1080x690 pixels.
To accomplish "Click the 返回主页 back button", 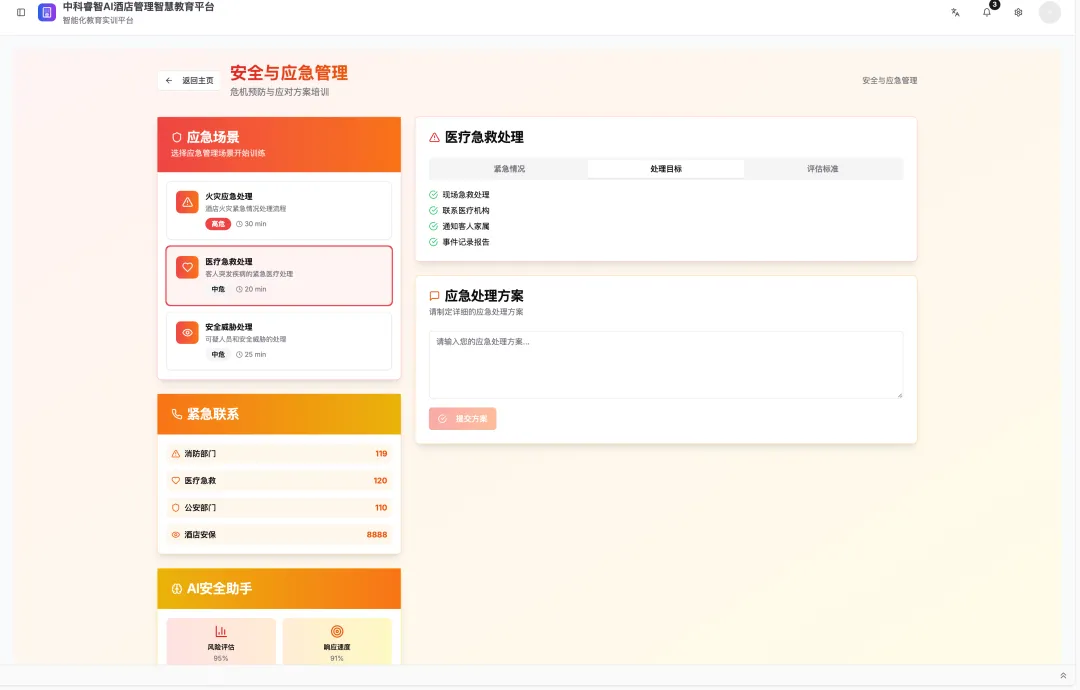I will coord(189,79).
